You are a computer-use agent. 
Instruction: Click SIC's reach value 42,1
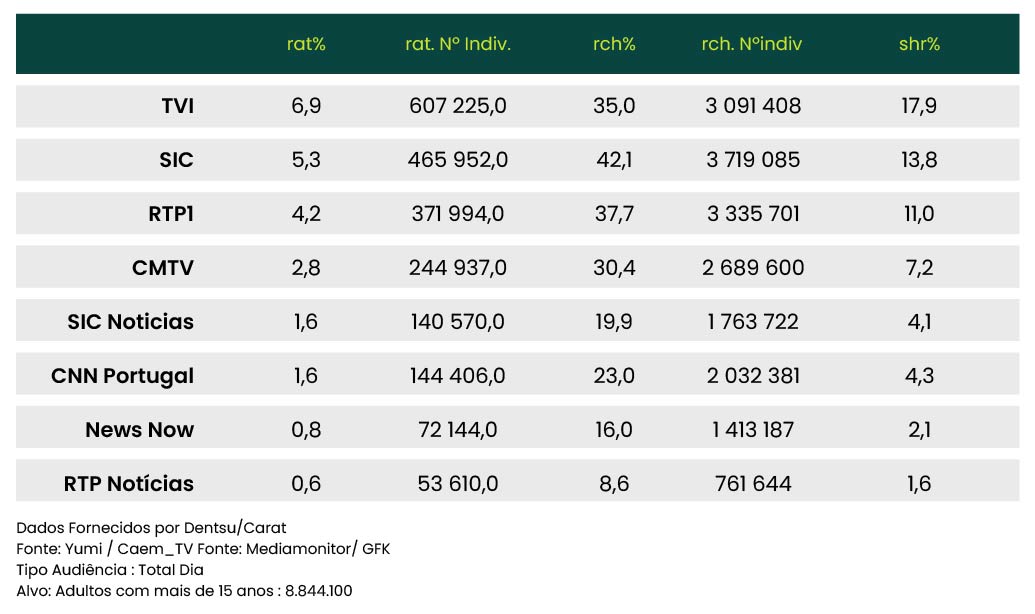pyautogui.click(x=614, y=160)
